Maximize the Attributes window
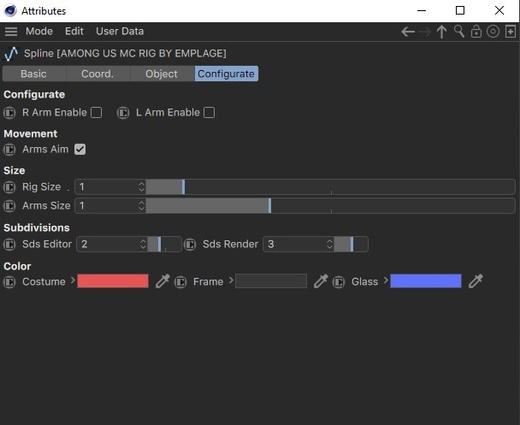The height and width of the screenshot is (425, 520). [x=460, y=11]
